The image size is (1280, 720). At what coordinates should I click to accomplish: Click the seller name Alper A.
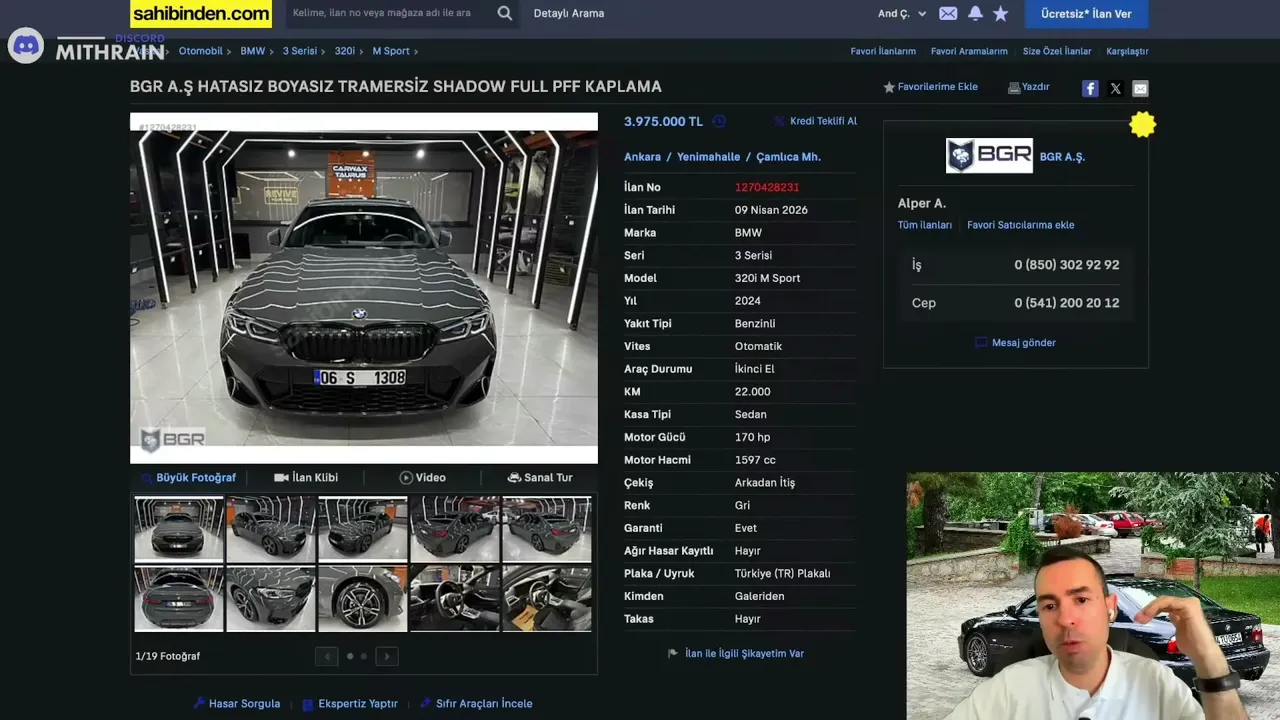pyautogui.click(x=922, y=203)
